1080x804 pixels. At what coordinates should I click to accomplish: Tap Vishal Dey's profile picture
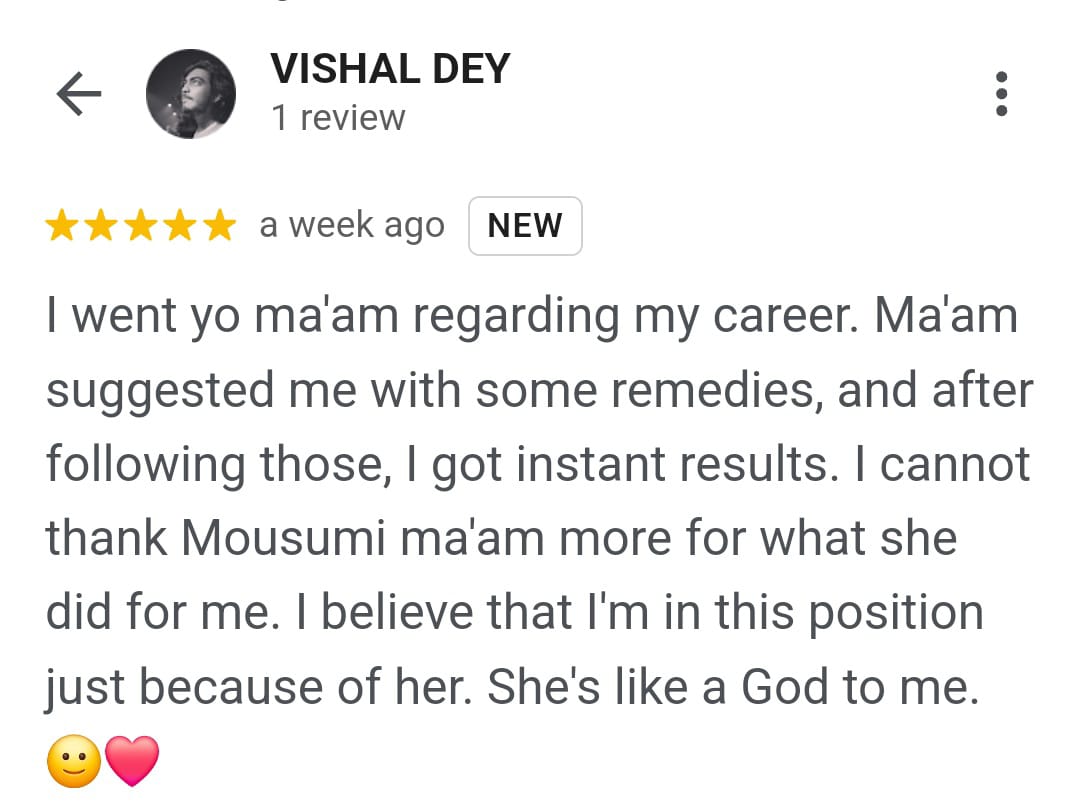tap(191, 94)
